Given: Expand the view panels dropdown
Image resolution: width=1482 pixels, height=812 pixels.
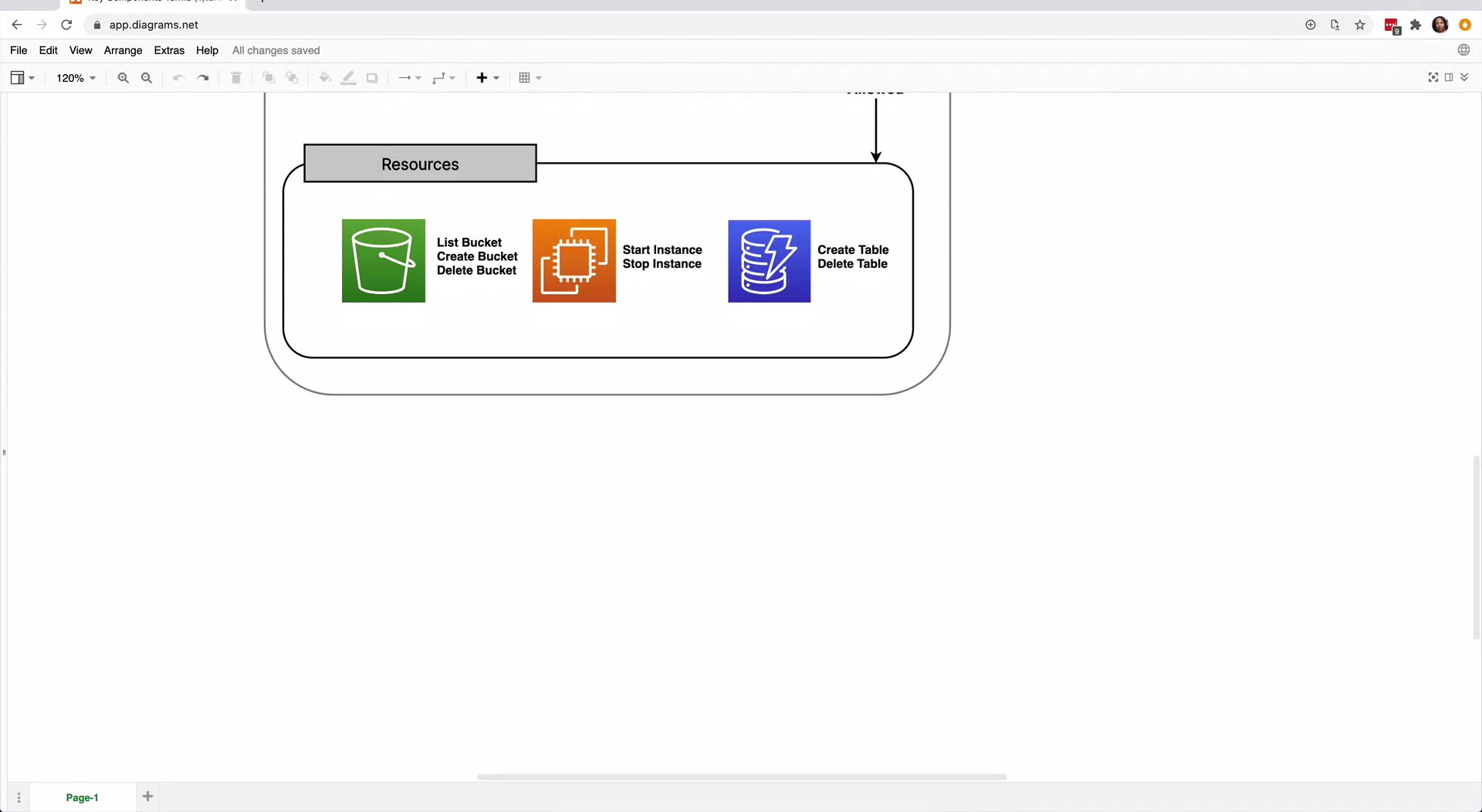Looking at the screenshot, I should coord(22,78).
